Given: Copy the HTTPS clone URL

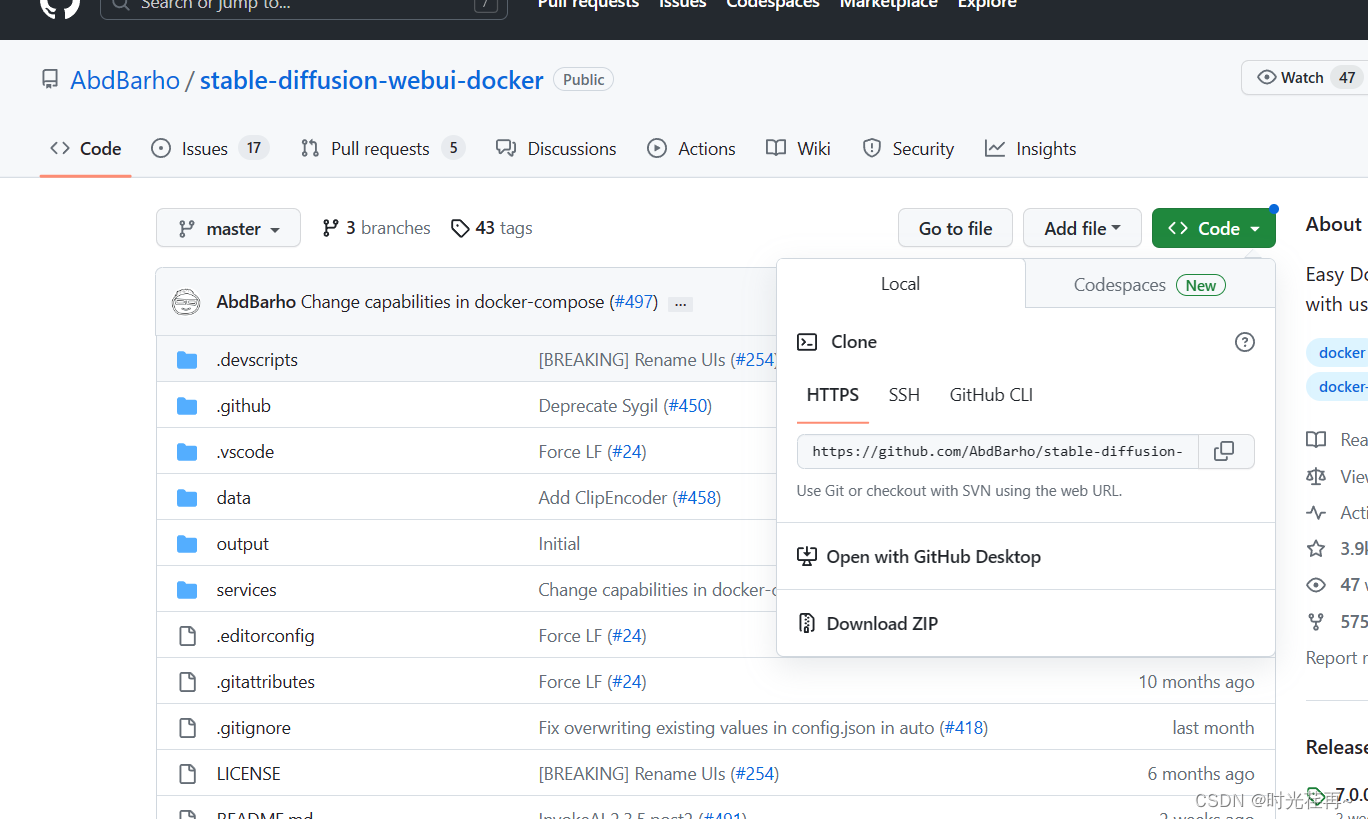Looking at the screenshot, I should pyautogui.click(x=1226, y=451).
